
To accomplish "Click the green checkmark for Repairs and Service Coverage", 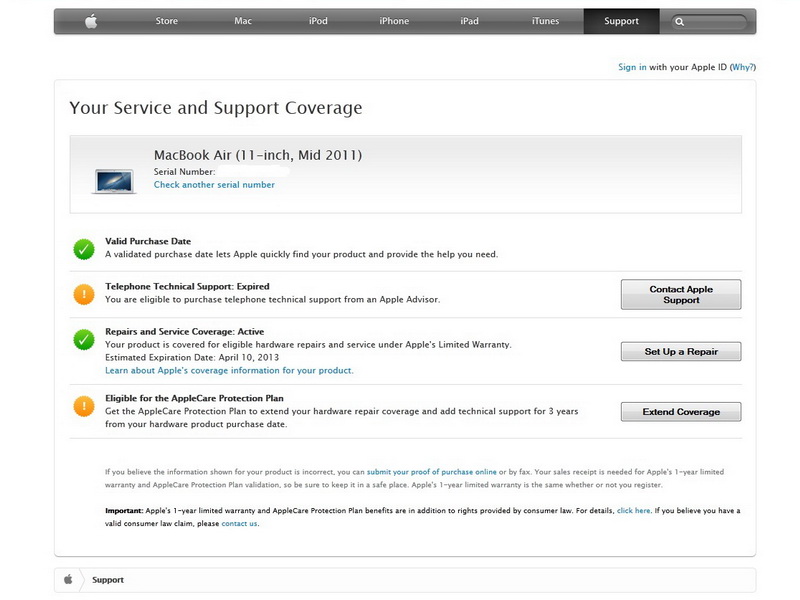I will point(84,340).
